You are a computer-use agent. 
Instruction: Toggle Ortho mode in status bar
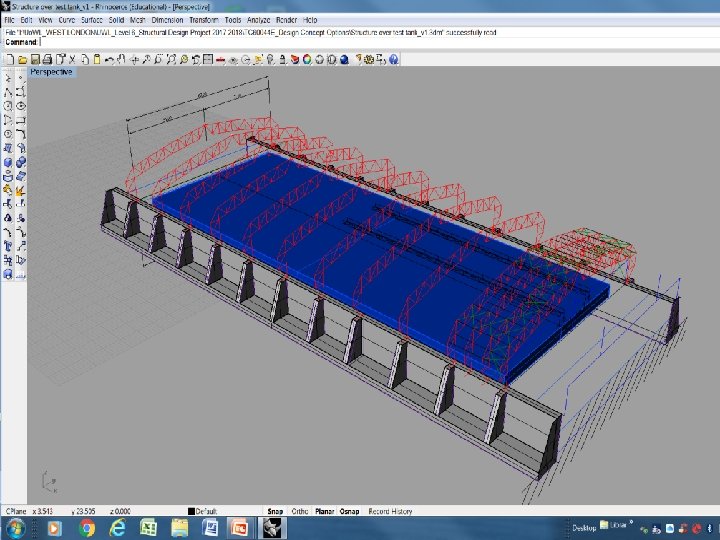tap(300, 511)
